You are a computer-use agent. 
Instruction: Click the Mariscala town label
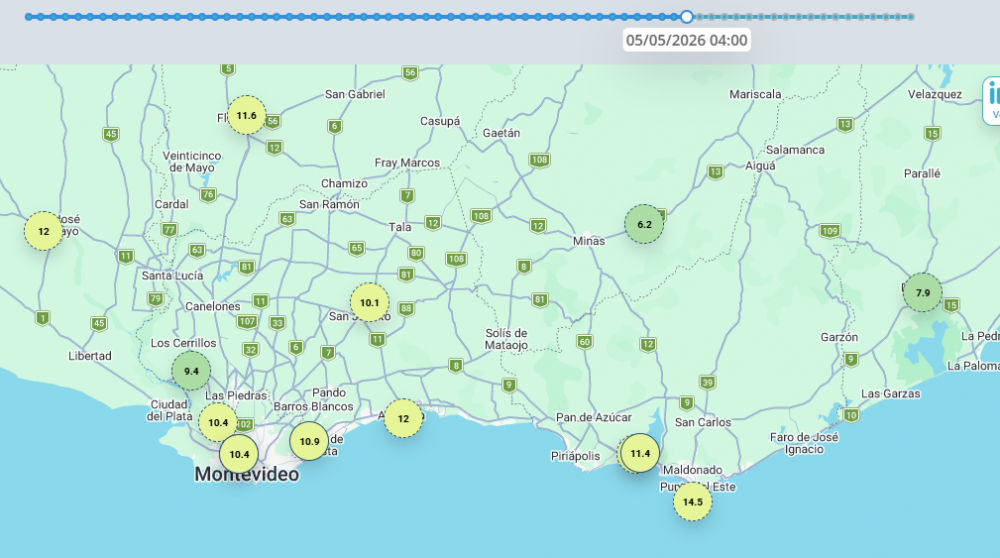point(755,94)
